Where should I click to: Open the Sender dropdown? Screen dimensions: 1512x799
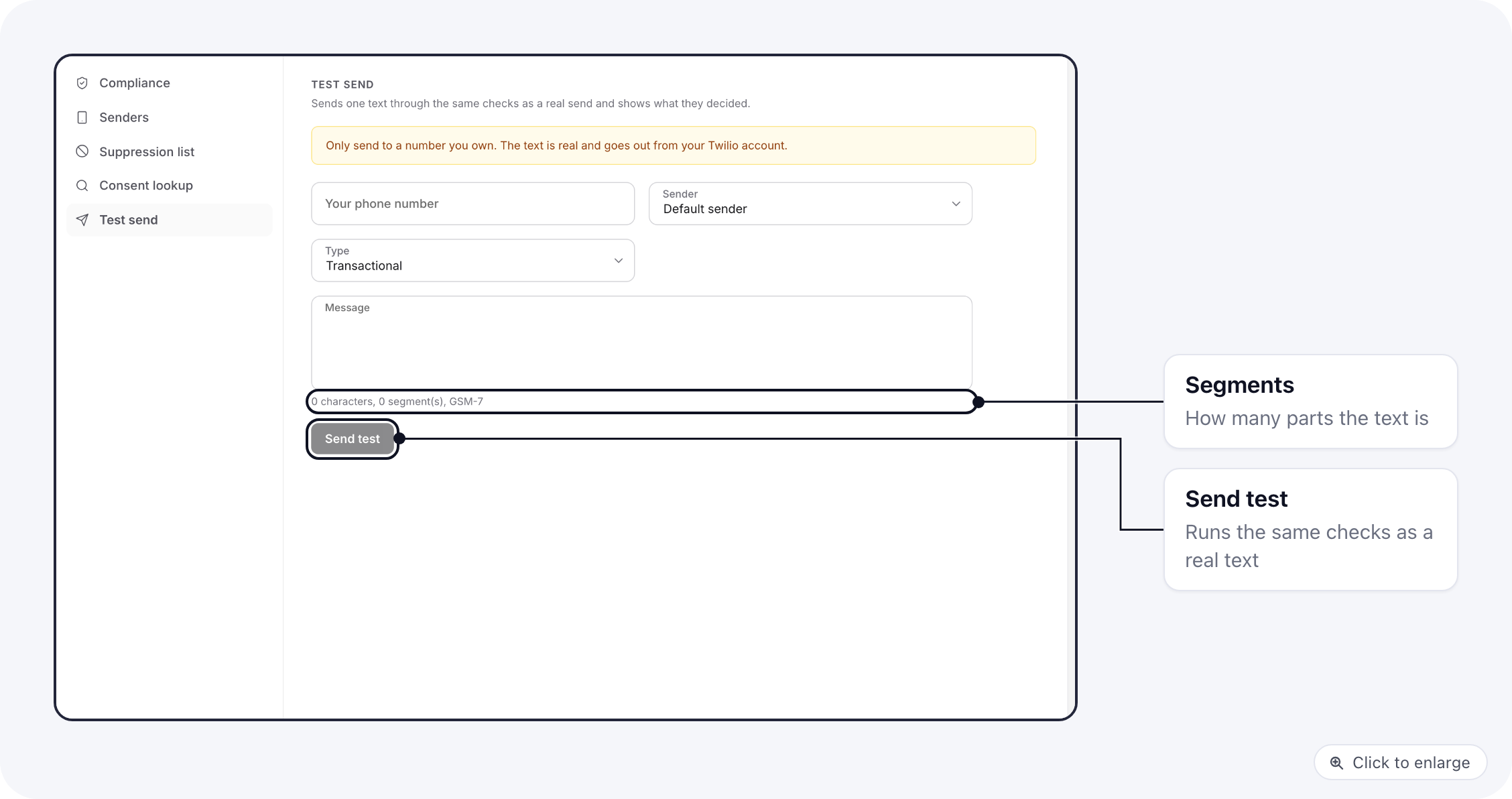(810, 204)
